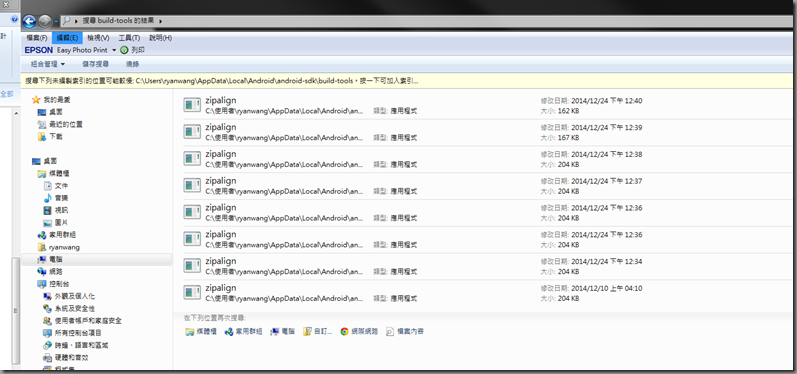The width and height of the screenshot is (797, 374).
Task: Click zipalign icon modified 下午 12:40
Action: [x=192, y=105]
